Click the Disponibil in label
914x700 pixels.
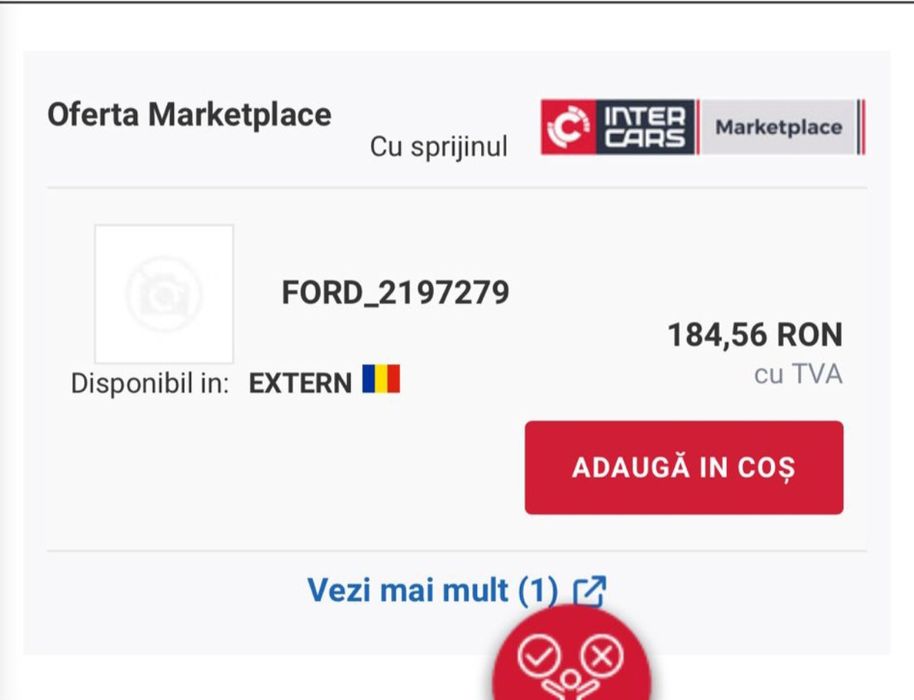150,383
